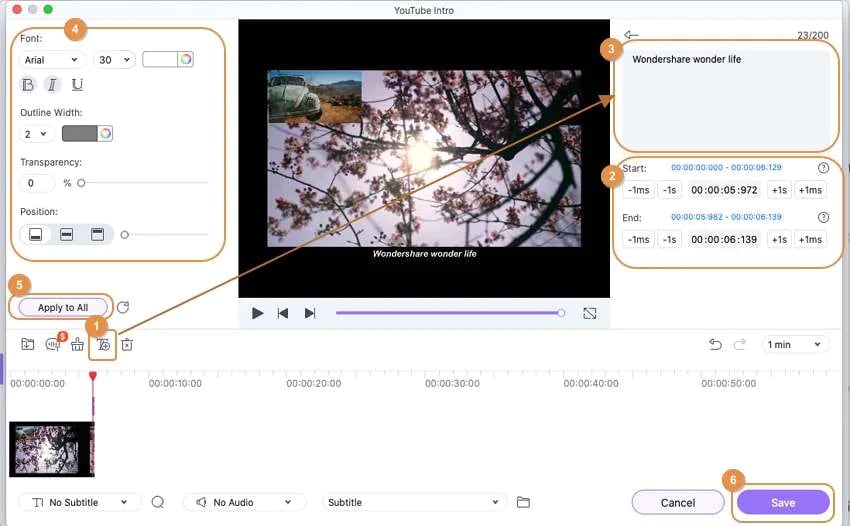Open the No Audio dropdown
The height and width of the screenshot is (526, 850).
tap(244, 502)
